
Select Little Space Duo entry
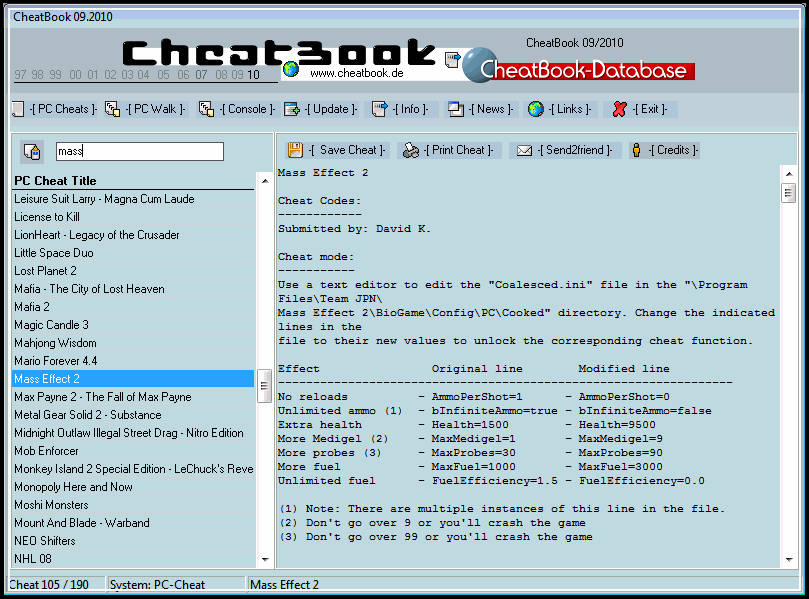point(133,253)
